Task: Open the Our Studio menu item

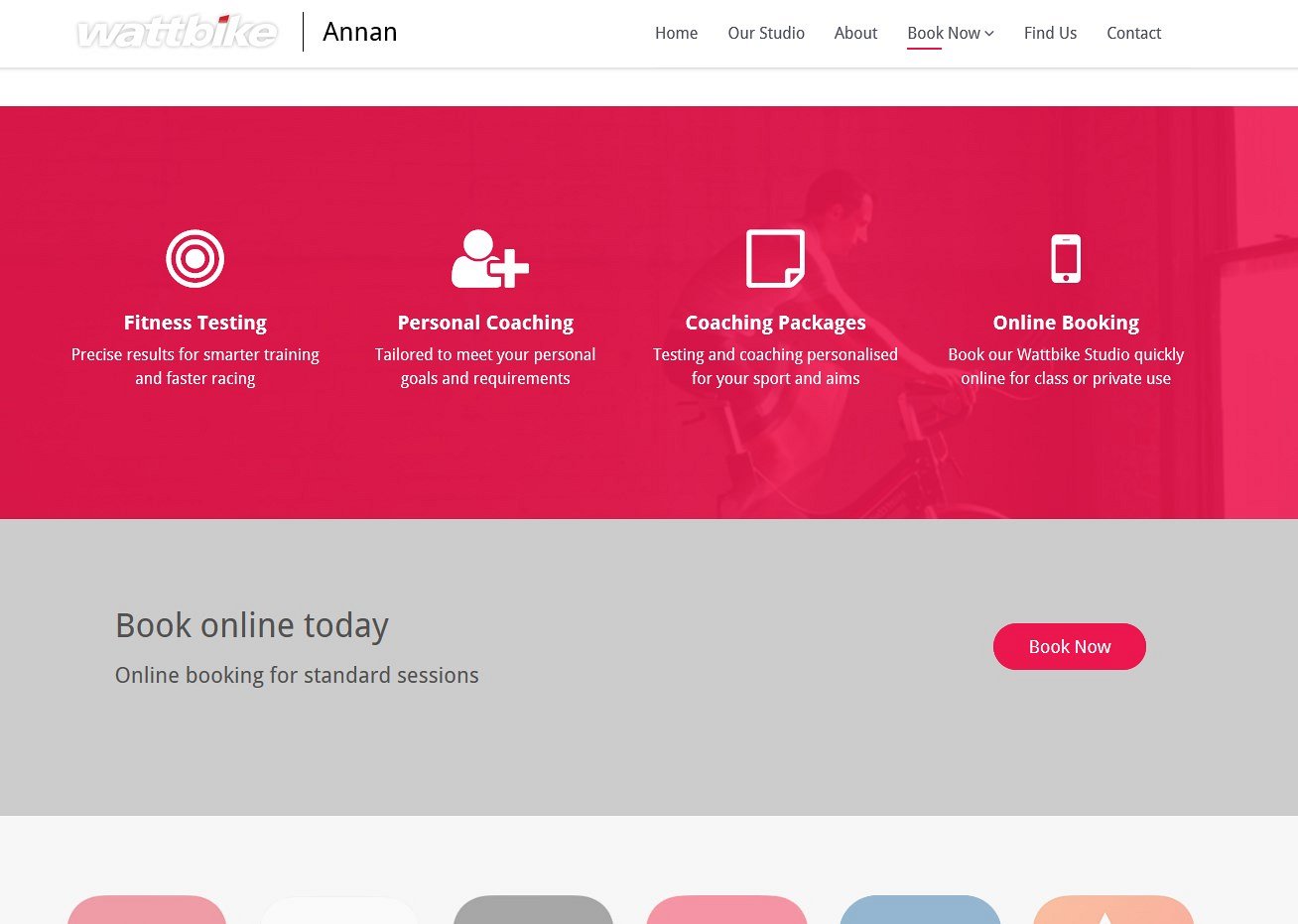Action: tap(766, 33)
